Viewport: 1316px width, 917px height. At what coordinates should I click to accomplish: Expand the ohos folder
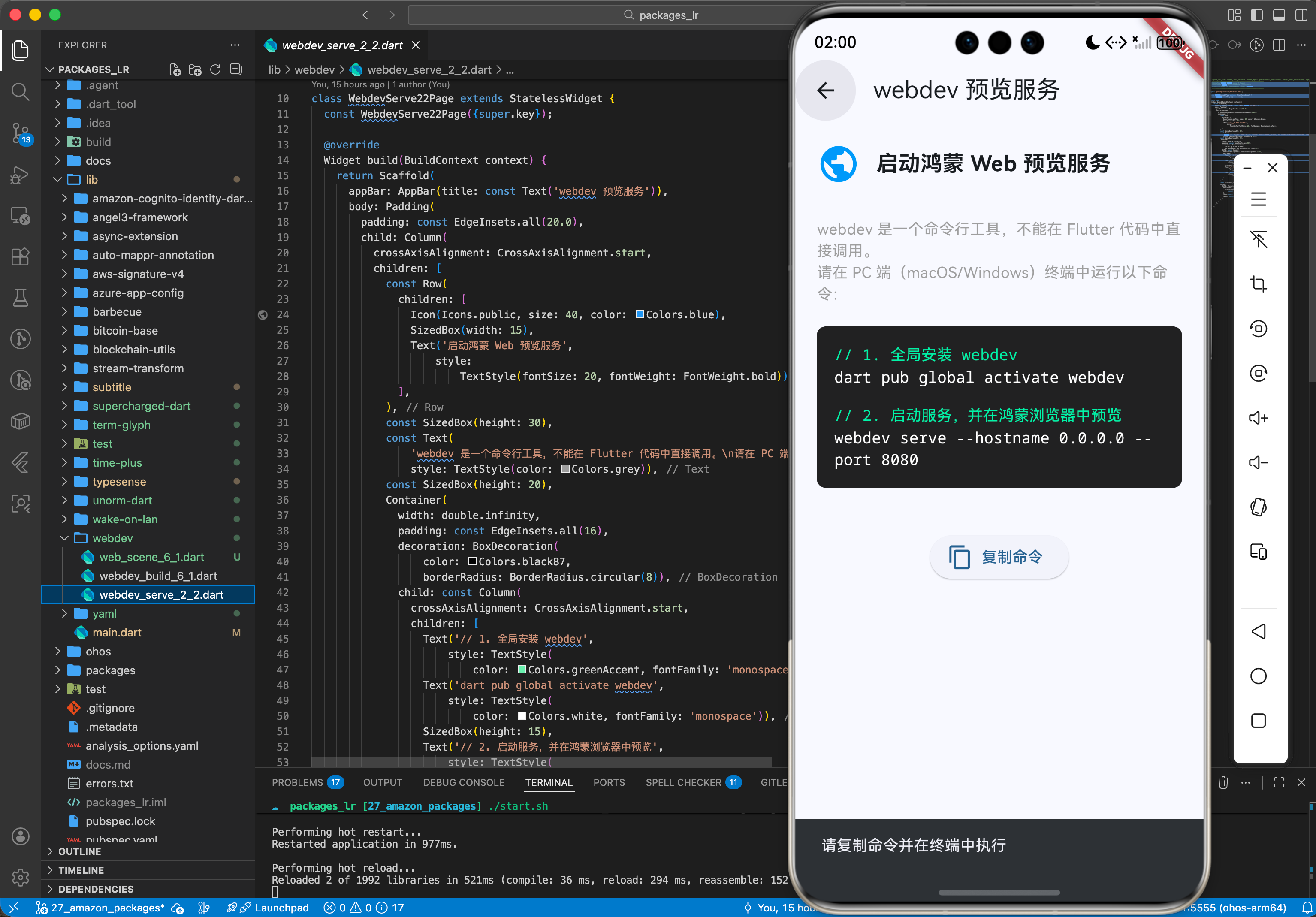[x=148, y=652]
